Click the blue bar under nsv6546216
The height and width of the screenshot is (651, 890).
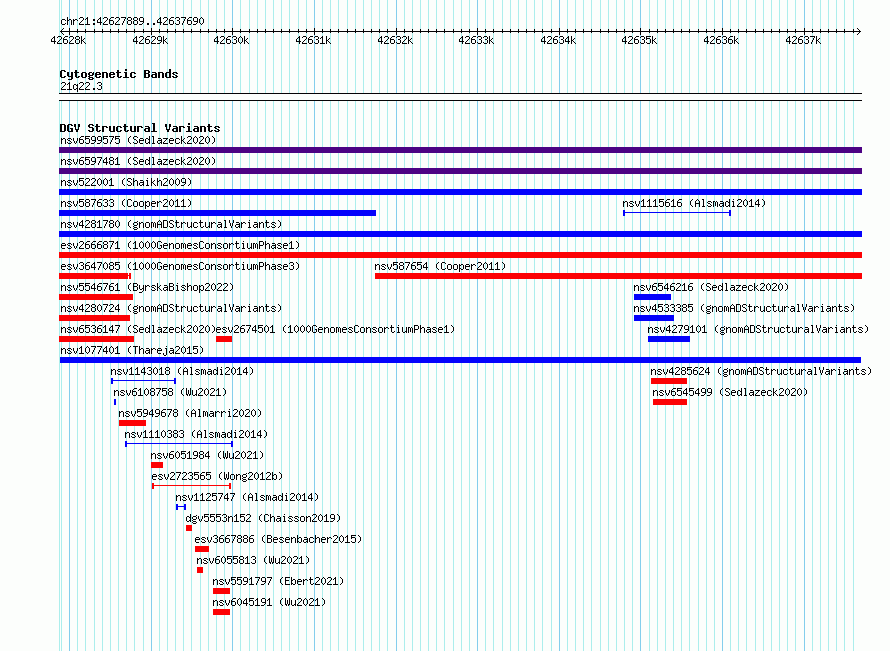coord(653,297)
